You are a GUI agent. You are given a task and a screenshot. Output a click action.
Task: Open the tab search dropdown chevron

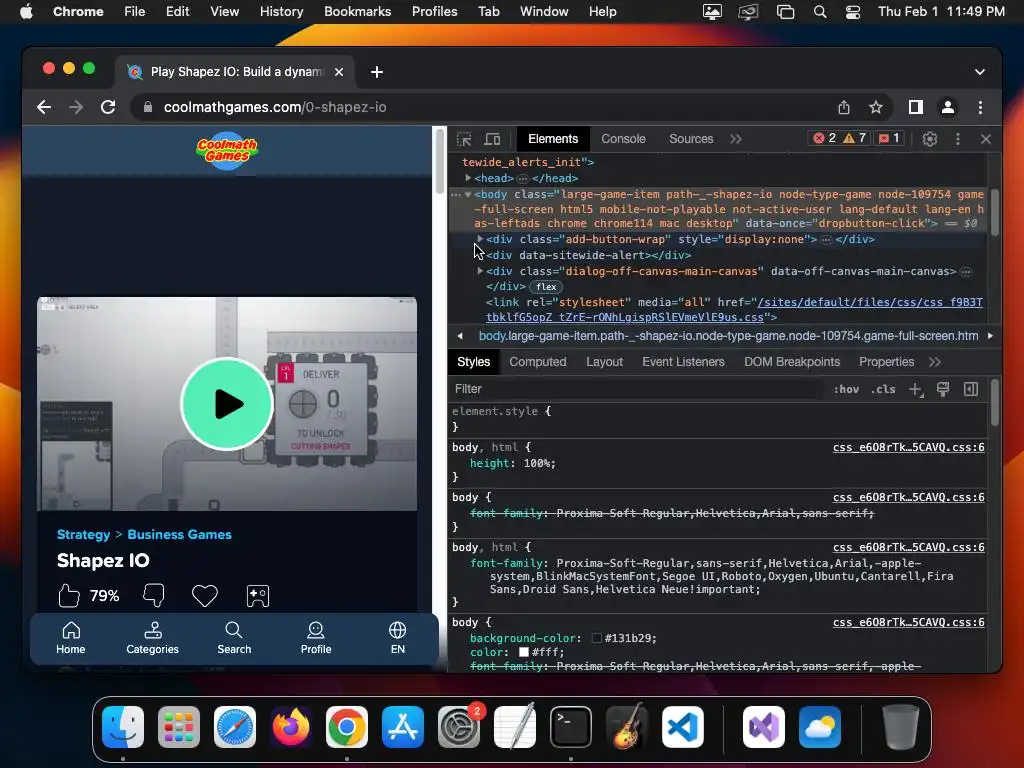[980, 72]
